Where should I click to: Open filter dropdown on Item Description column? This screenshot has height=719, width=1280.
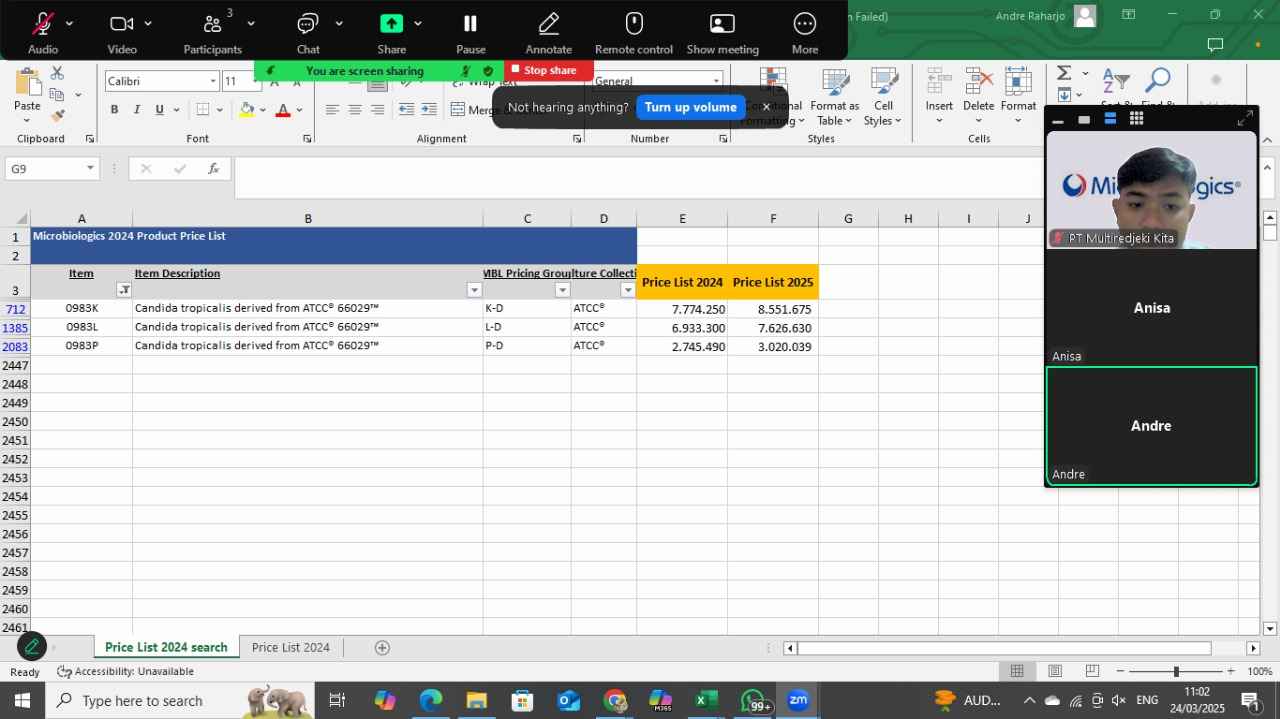[x=474, y=290]
